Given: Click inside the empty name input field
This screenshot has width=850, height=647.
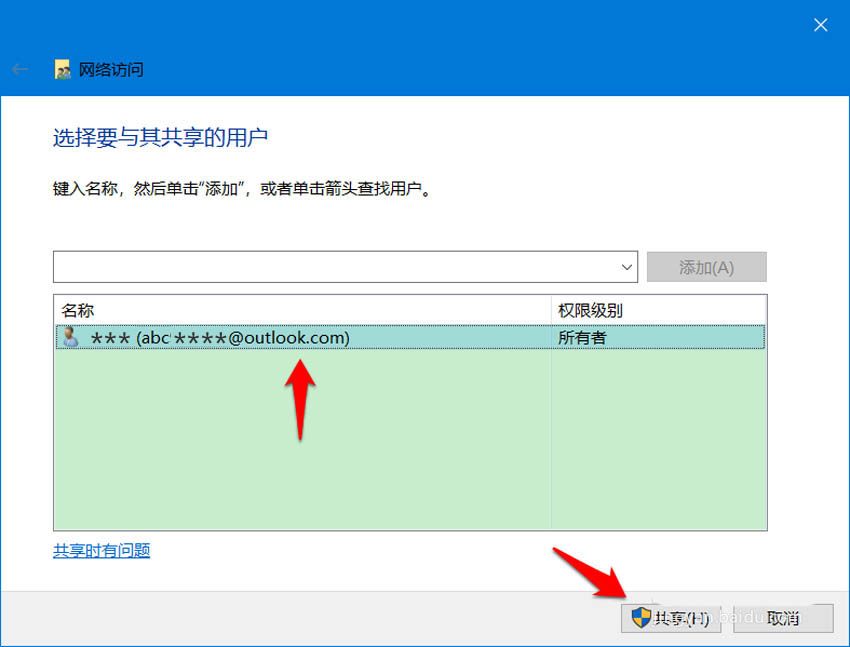Looking at the screenshot, I should tap(300, 266).
